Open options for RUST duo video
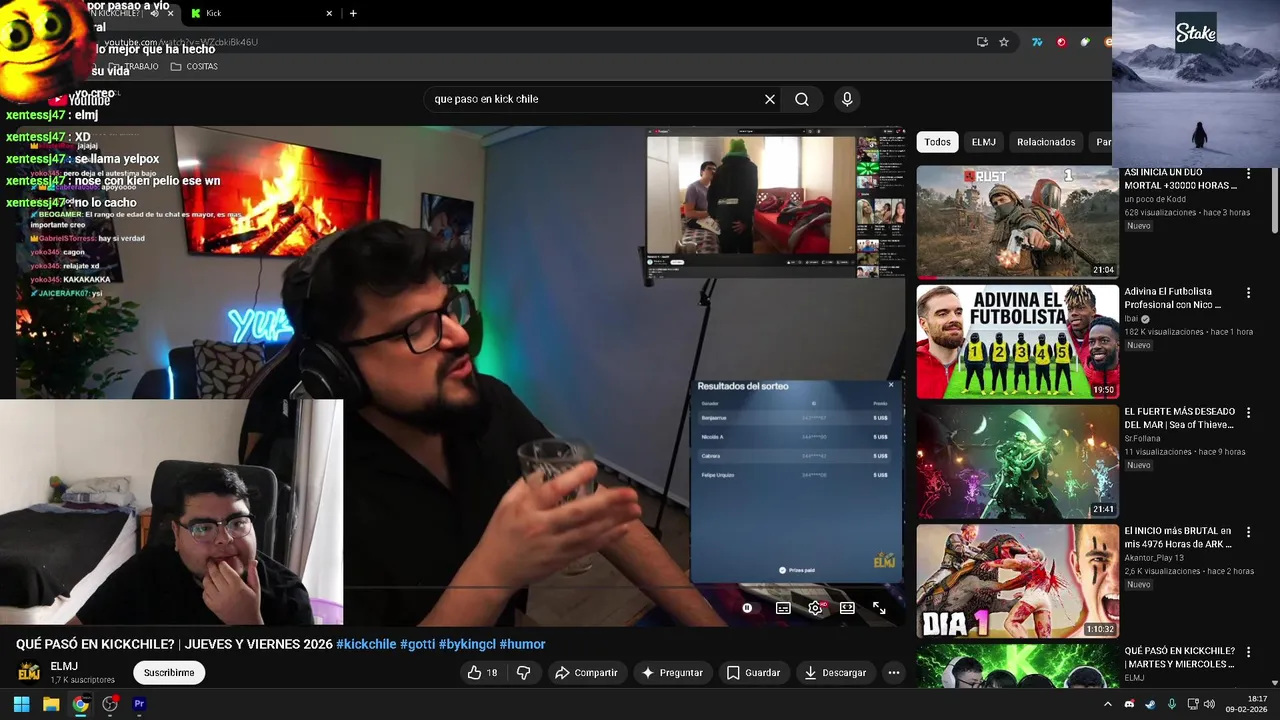The width and height of the screenshot is (1280, 720). tap(1248, 173)
